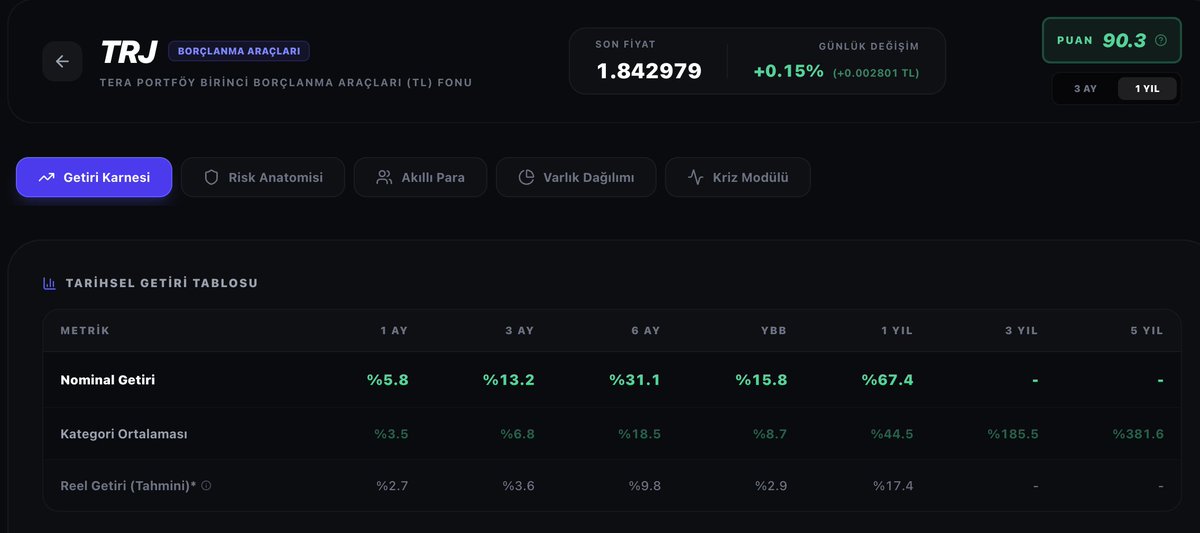The height and width of the screenshot is (533, 1200).
Task: Click real return %3.6
Action: pyautogui.click(x=518, y=486)
